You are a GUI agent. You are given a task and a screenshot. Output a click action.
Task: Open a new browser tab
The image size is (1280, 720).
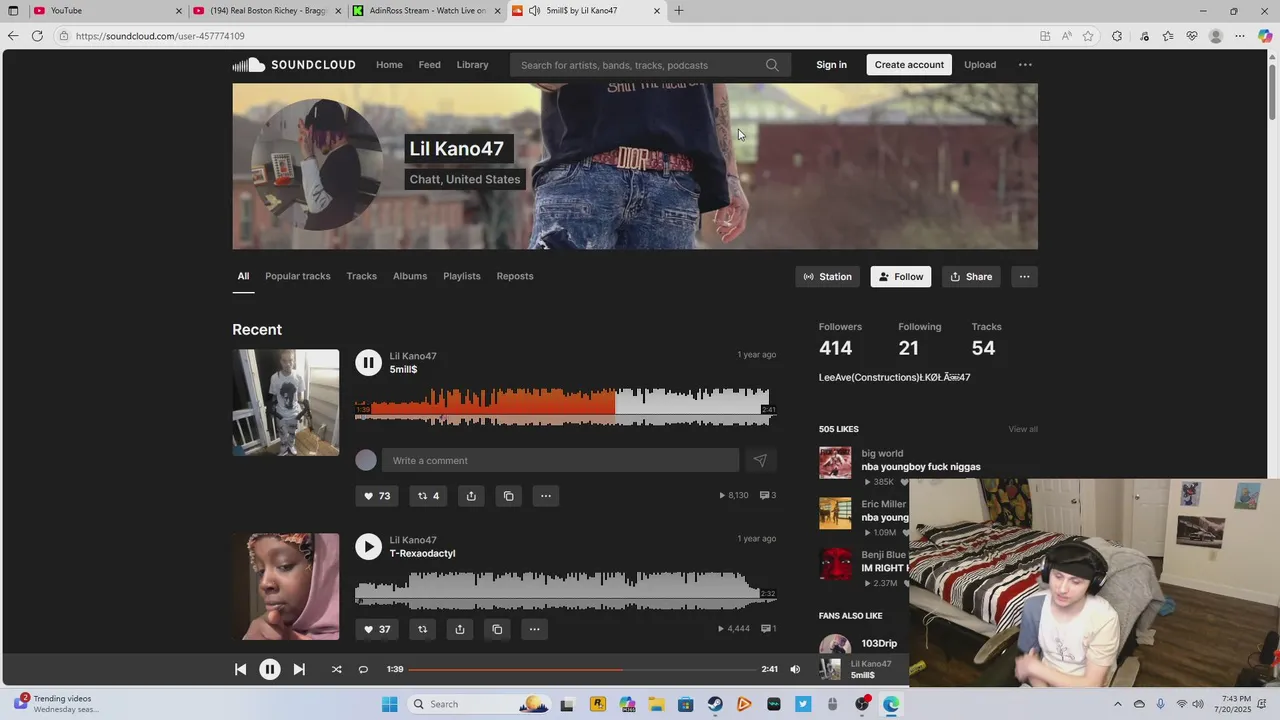679,10
